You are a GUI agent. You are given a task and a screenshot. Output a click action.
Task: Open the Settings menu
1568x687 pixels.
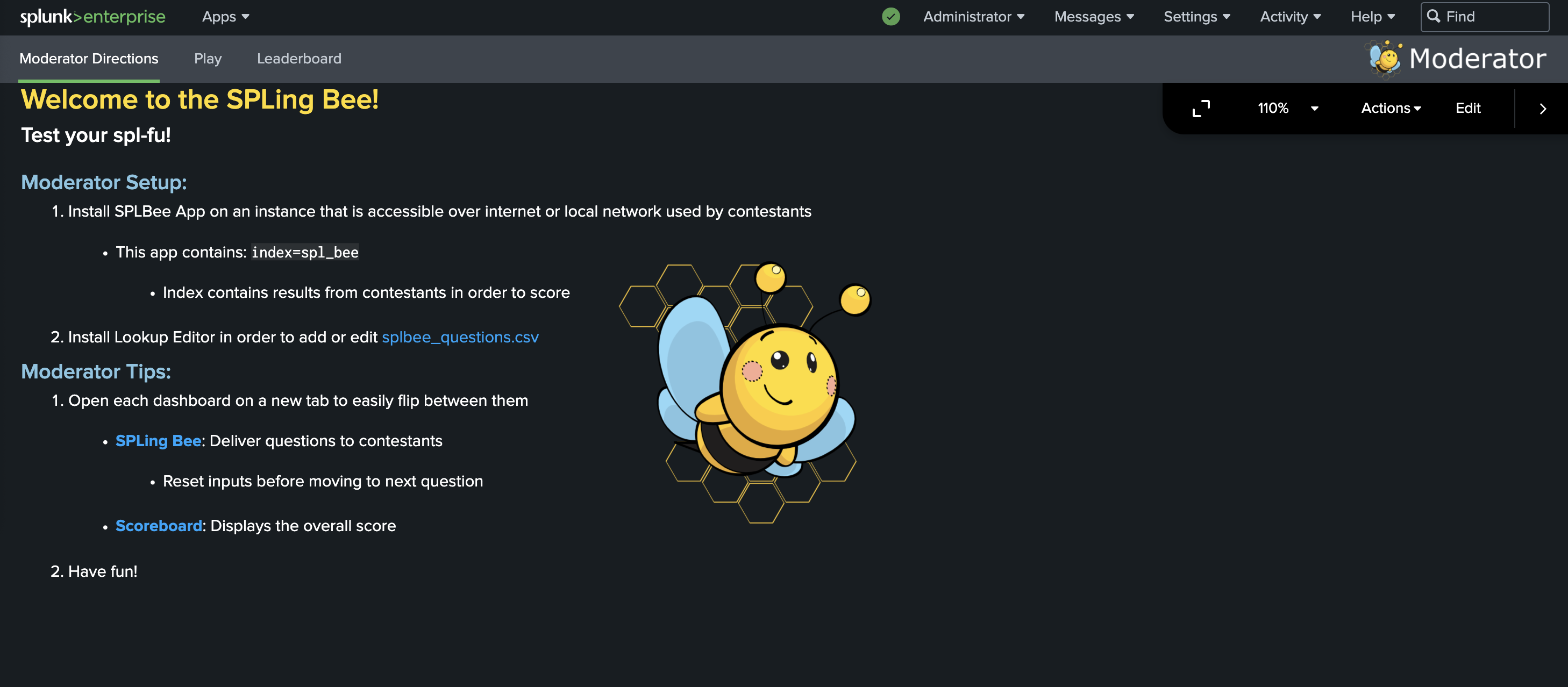(x=1195, y=17)
